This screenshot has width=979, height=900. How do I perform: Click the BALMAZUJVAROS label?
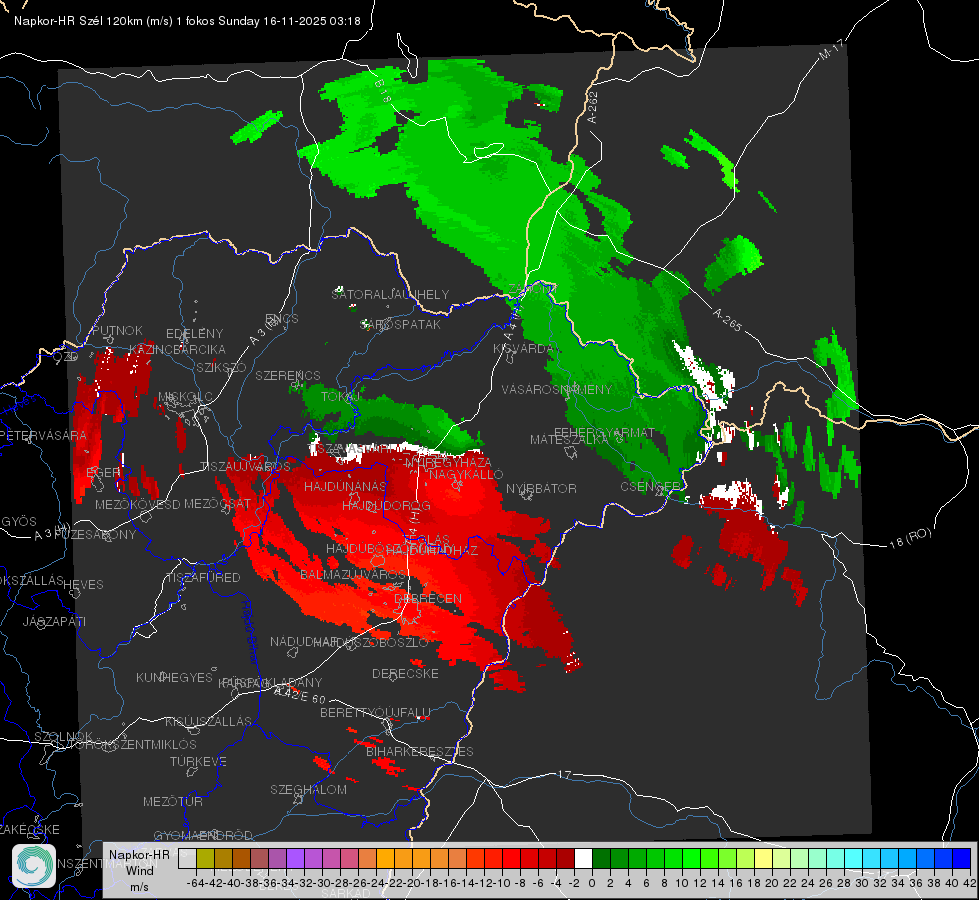[353, 574]
